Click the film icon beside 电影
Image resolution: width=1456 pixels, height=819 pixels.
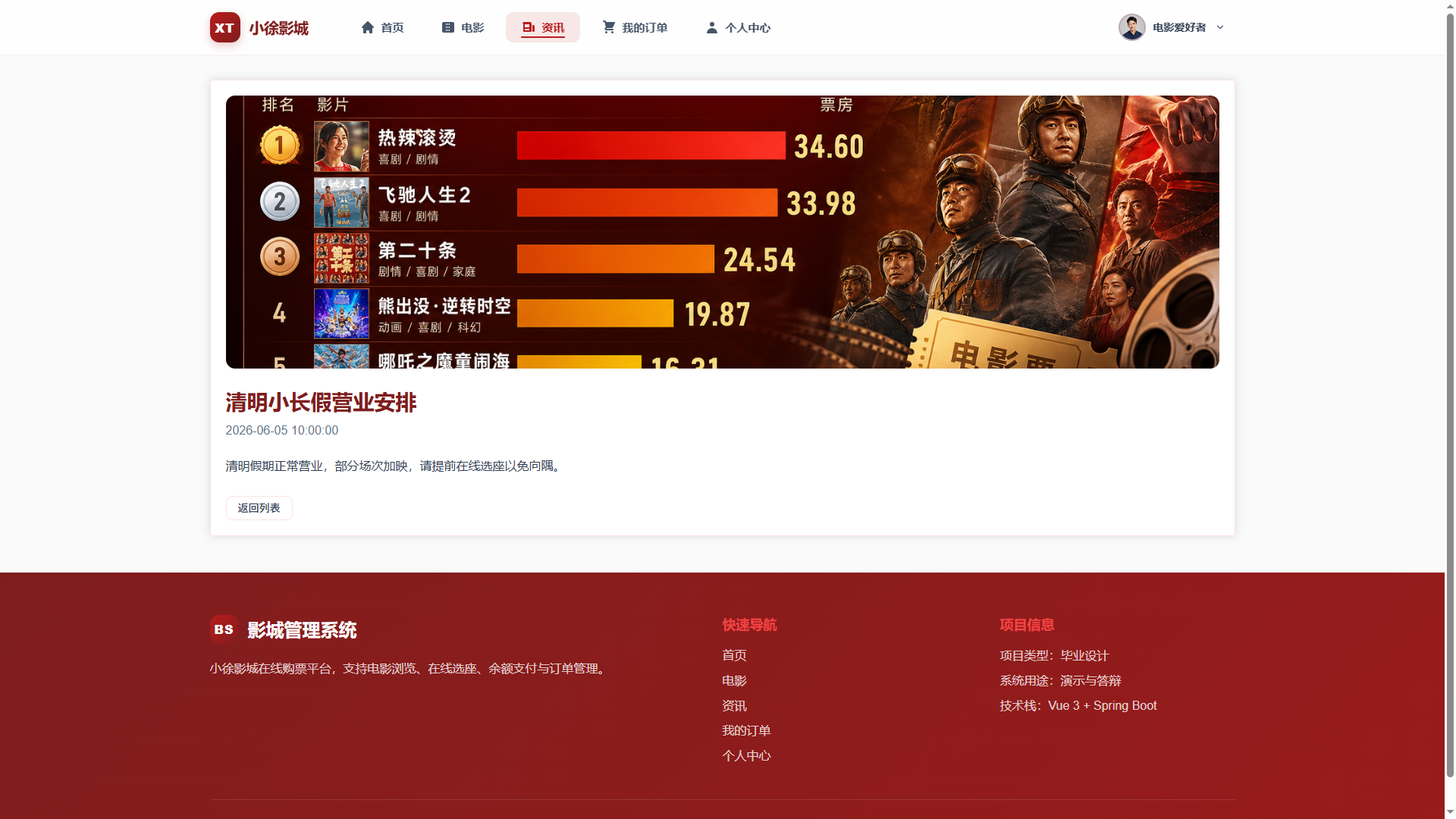click(448, 27)
